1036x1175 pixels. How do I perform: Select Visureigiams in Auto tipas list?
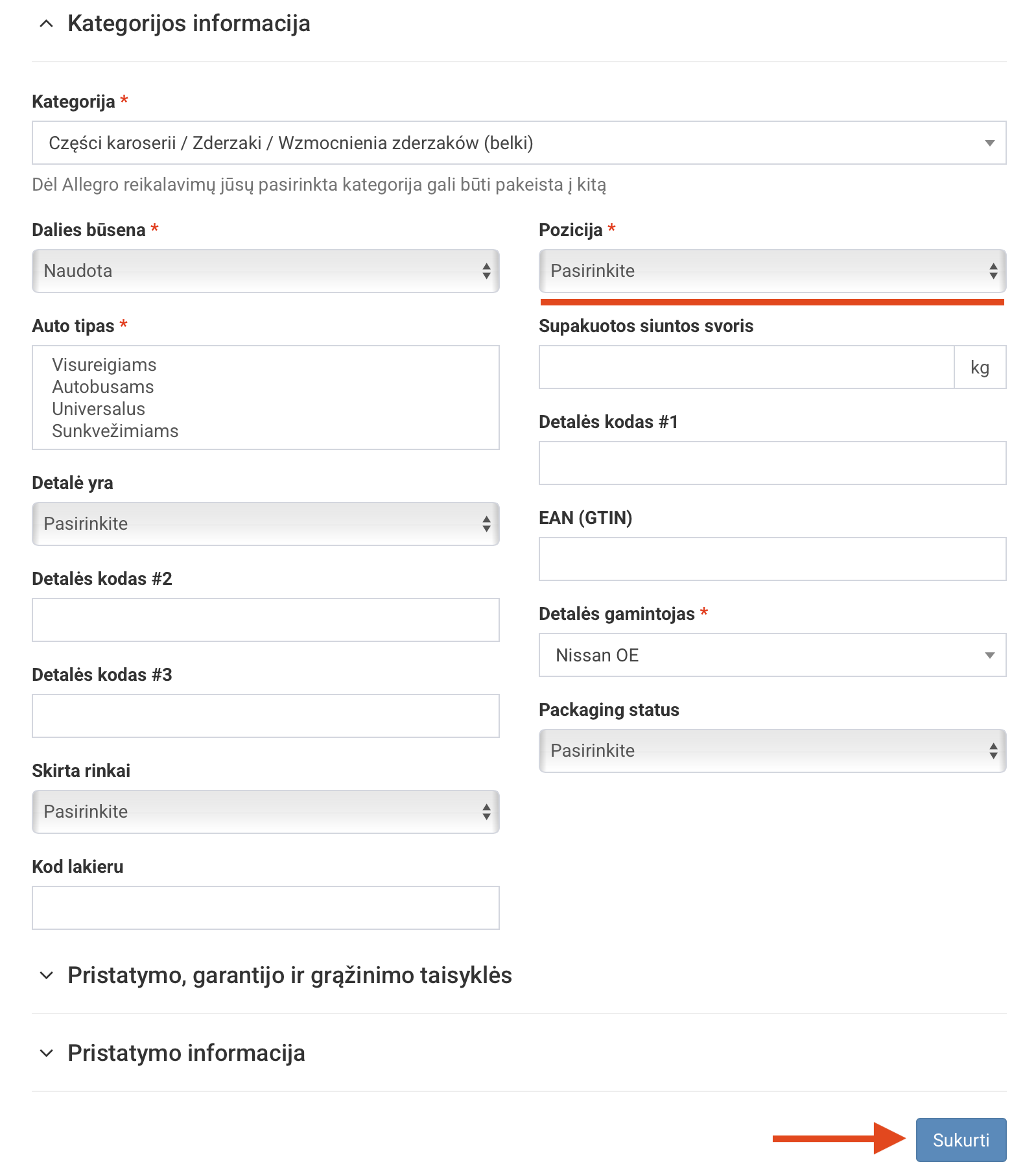(x=104, y=365)
